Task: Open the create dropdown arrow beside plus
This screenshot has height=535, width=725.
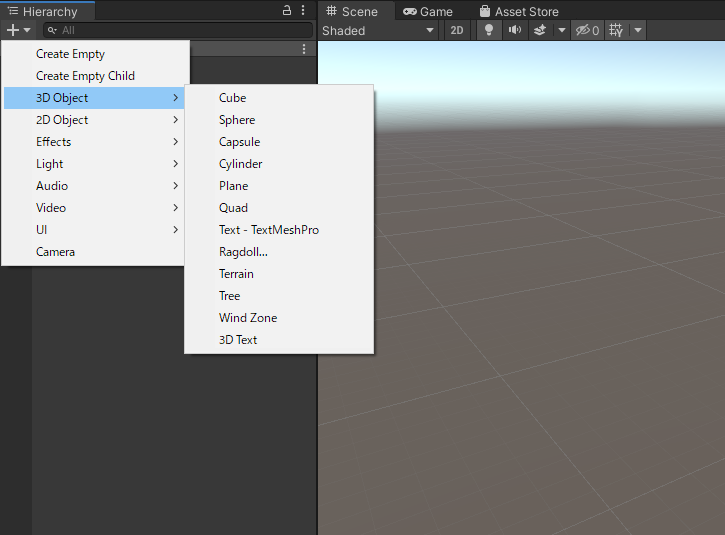Action: click(x=27, y=30)
